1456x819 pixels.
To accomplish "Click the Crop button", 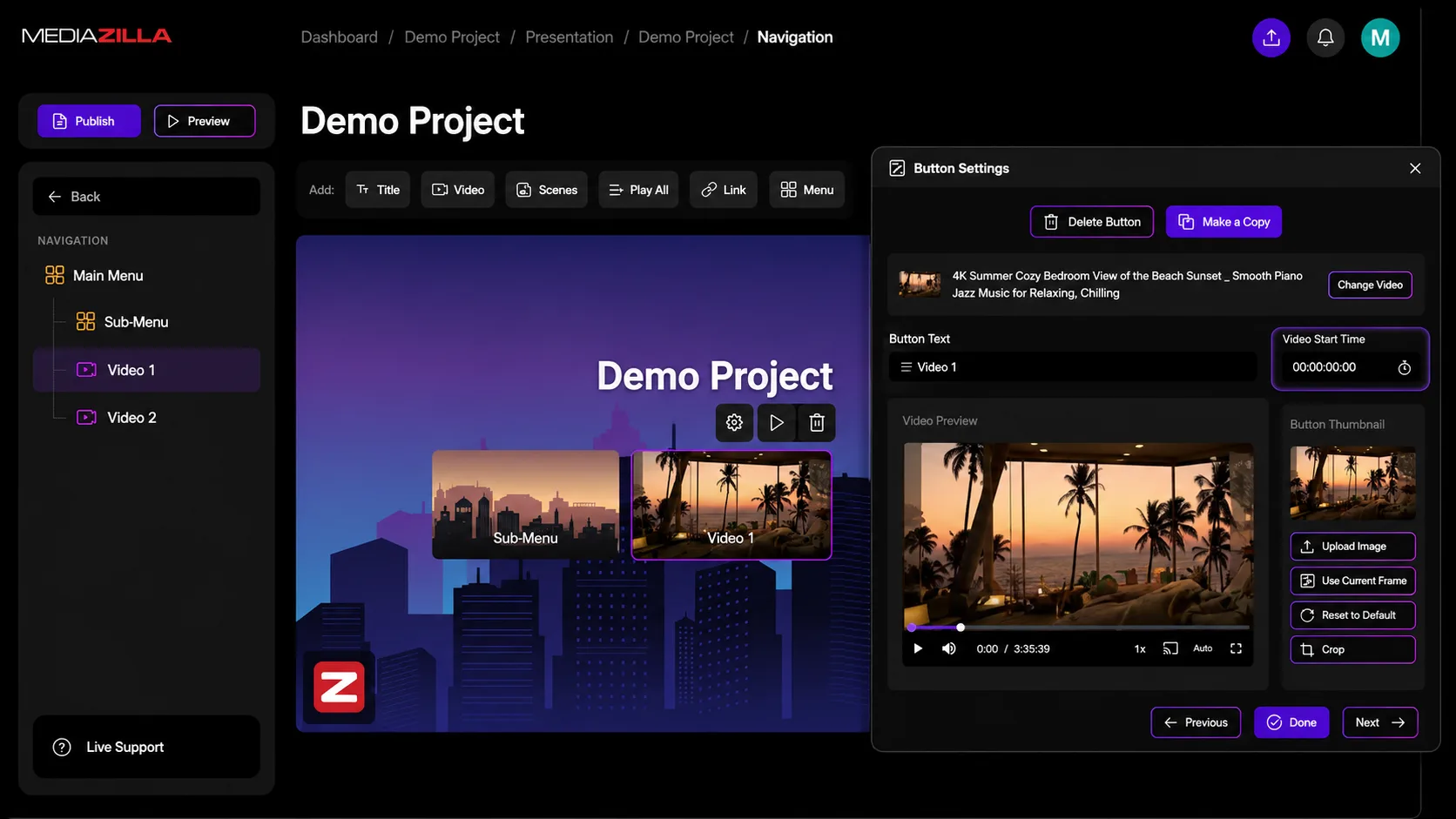I will 1352,649.
